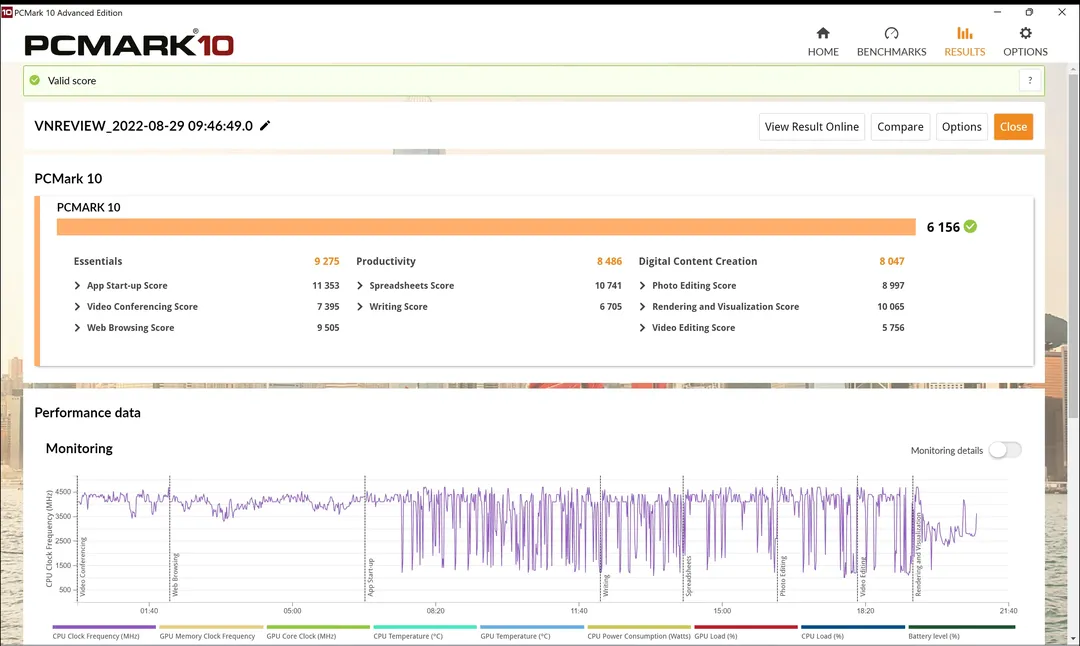Click the orange Close button

click(1013, 127)
